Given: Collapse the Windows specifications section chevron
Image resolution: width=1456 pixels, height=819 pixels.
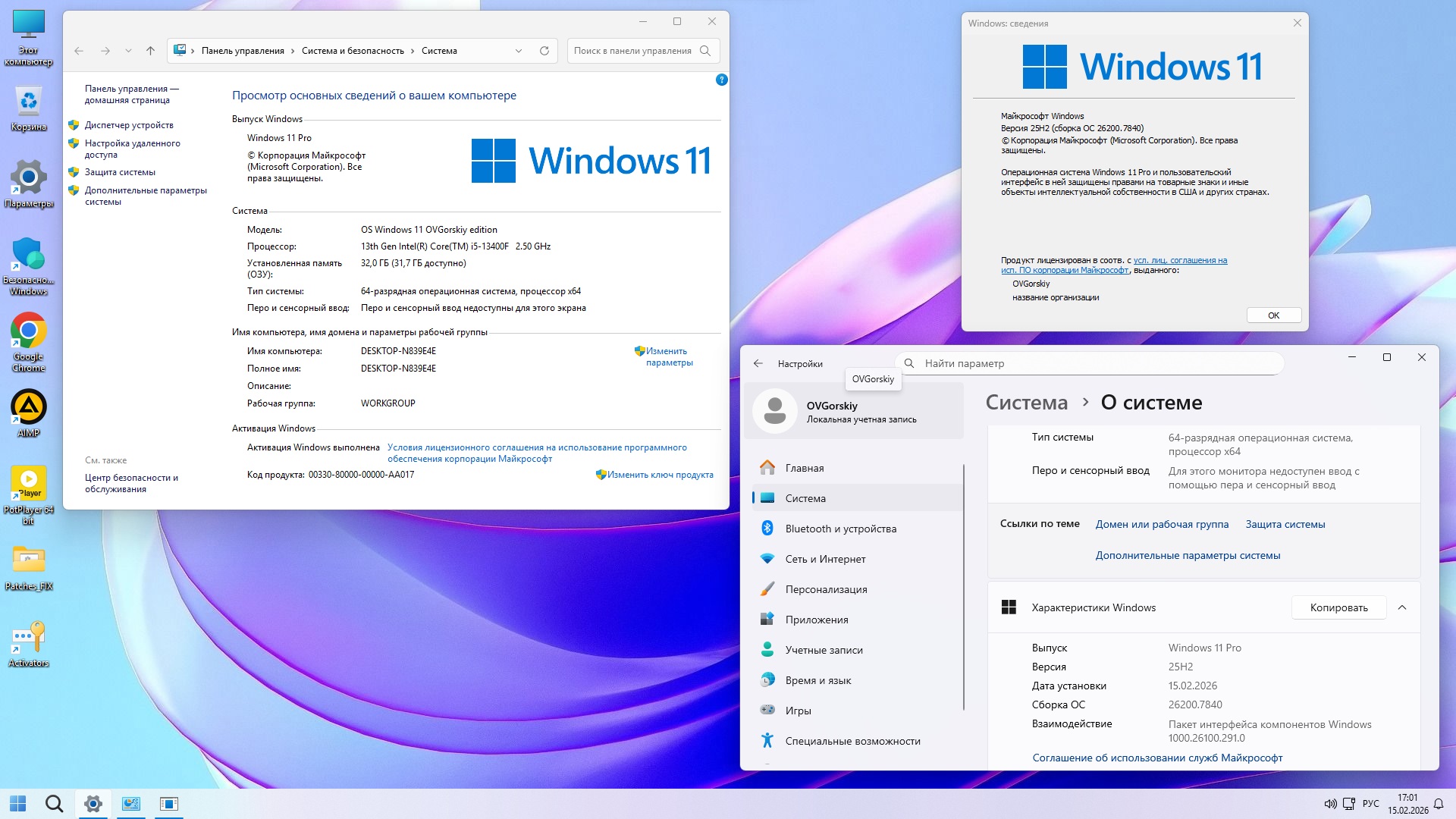Looking at the screenshot, I should pos(1402,607).
